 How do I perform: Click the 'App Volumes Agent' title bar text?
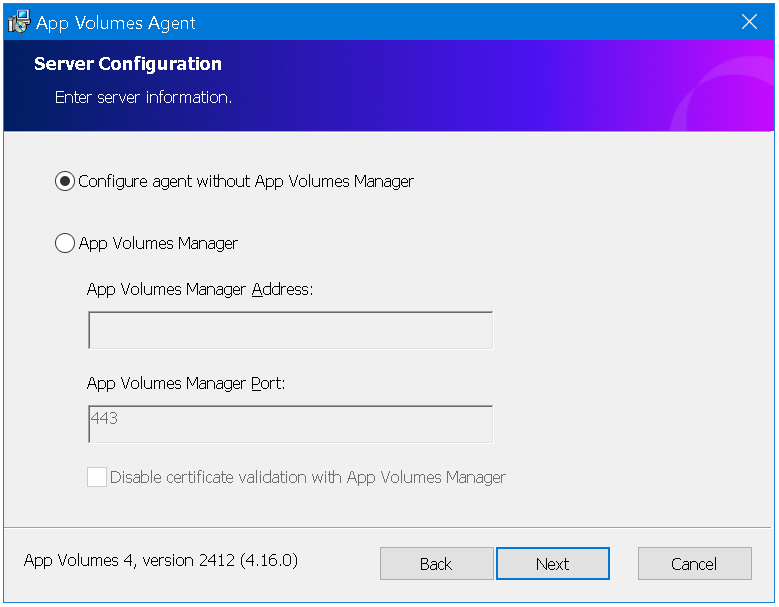(116, 23)
